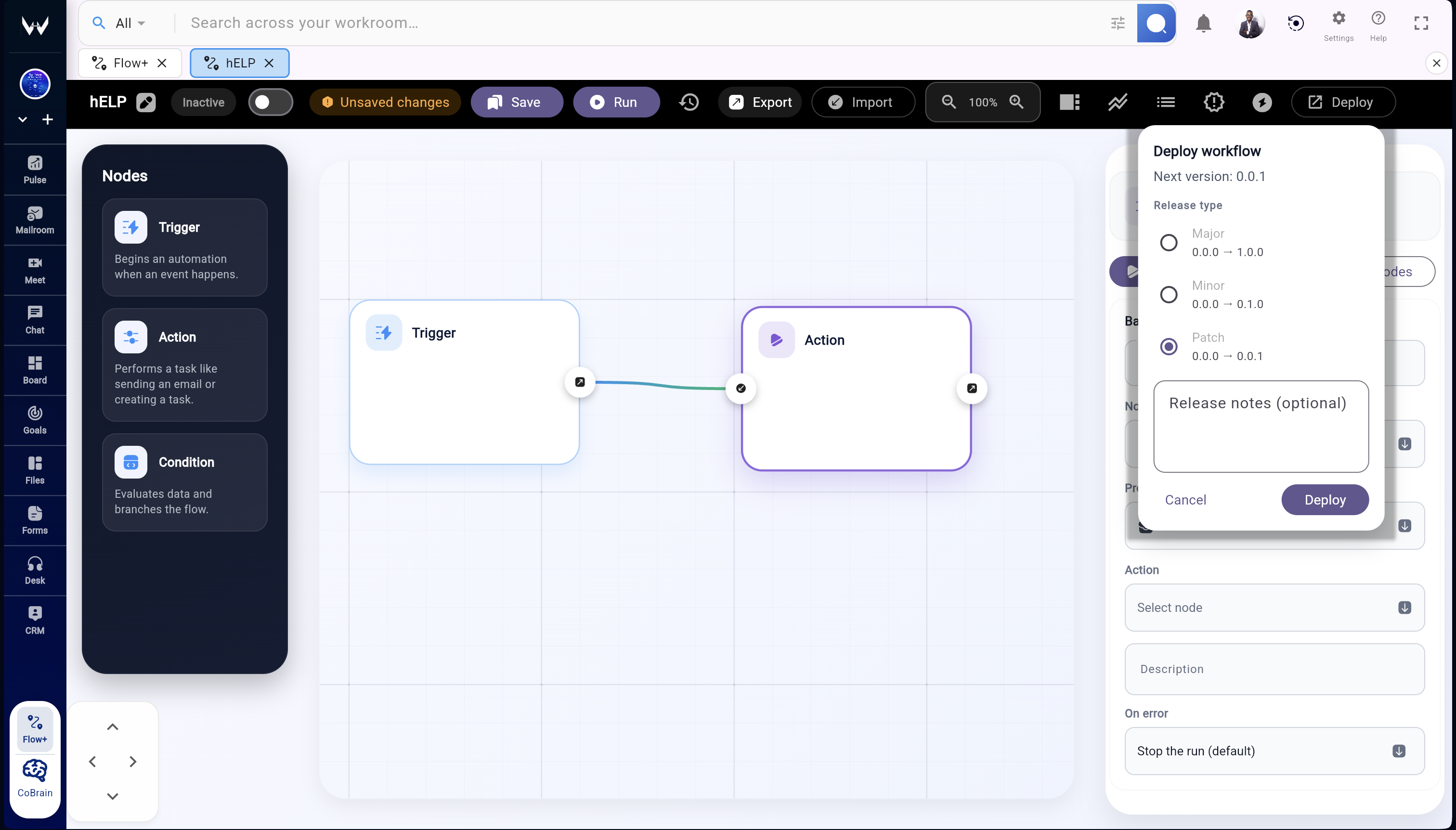Select the Chat icon in the sidebar
The image size is (1456, 830).
pos(34,319)
